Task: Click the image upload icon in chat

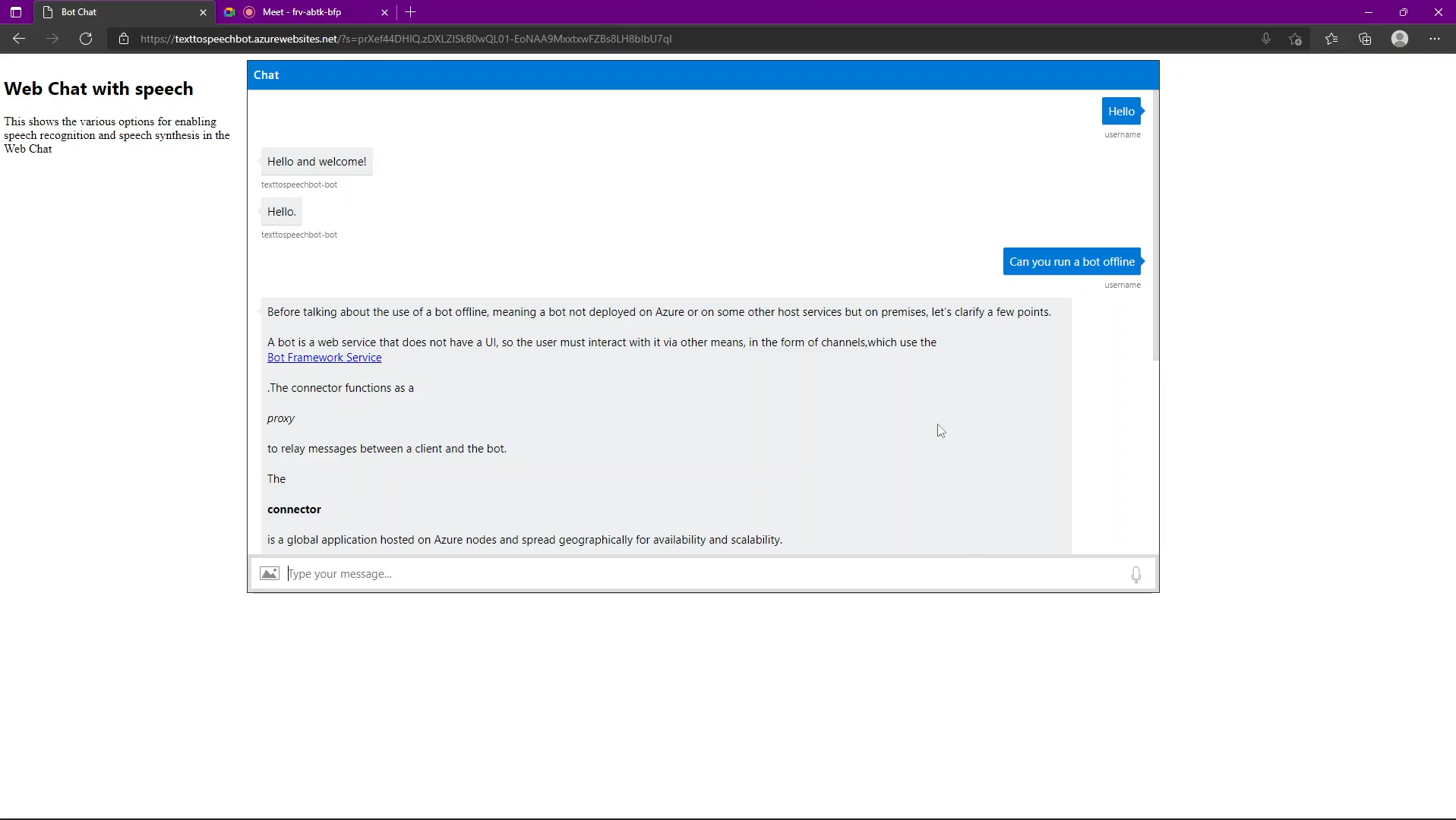Action: tap(270, 573)
